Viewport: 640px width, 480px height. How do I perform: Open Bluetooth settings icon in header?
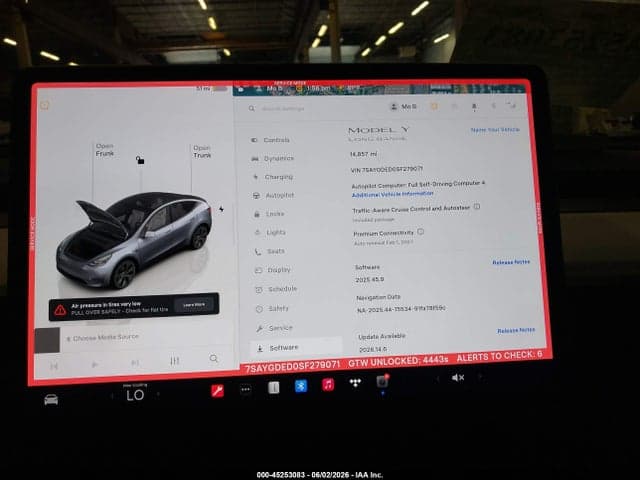pos(493,106)
